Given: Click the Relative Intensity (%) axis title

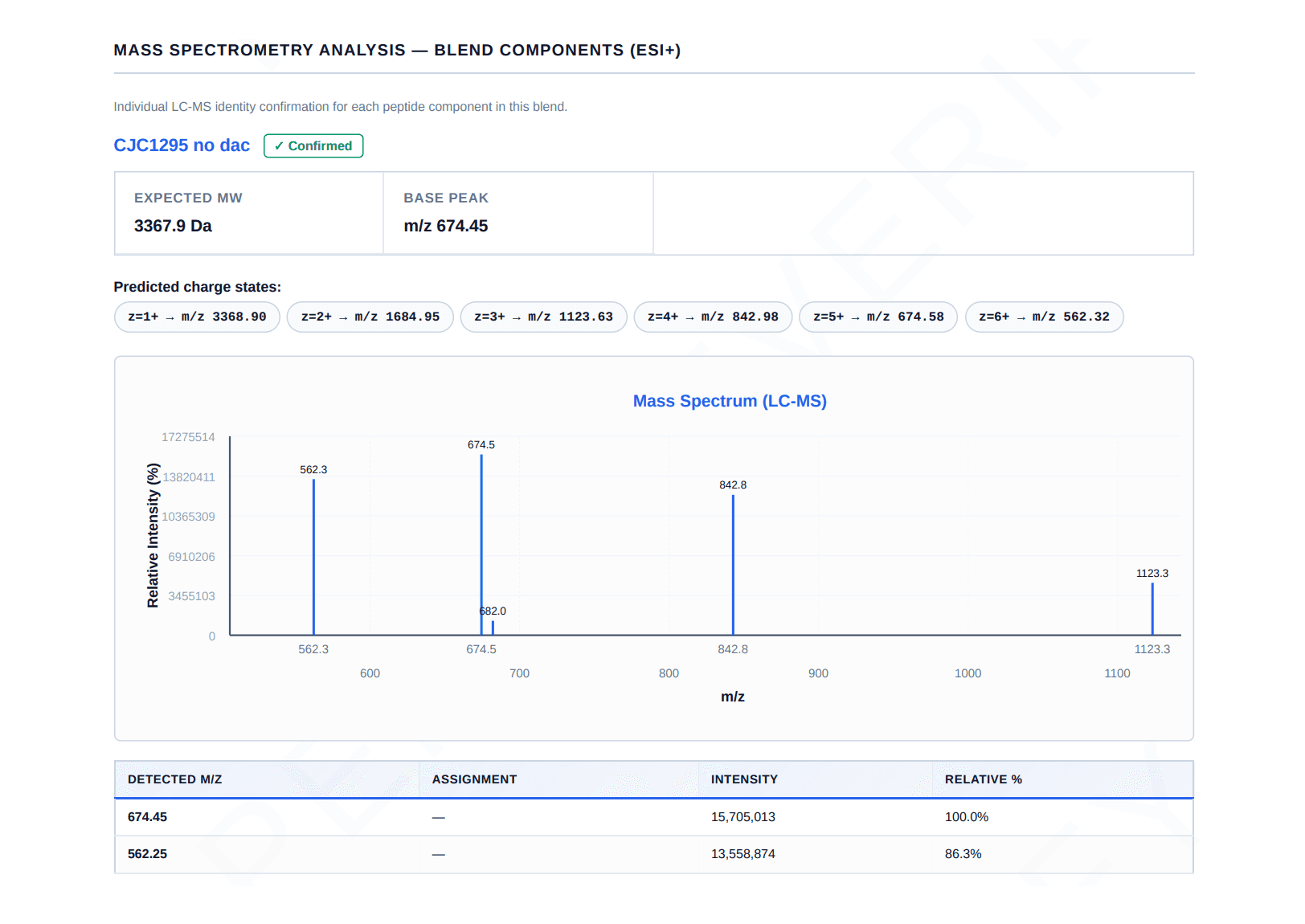Looking at the screenshot, I should pyautogui.click(x=153, y=535).
